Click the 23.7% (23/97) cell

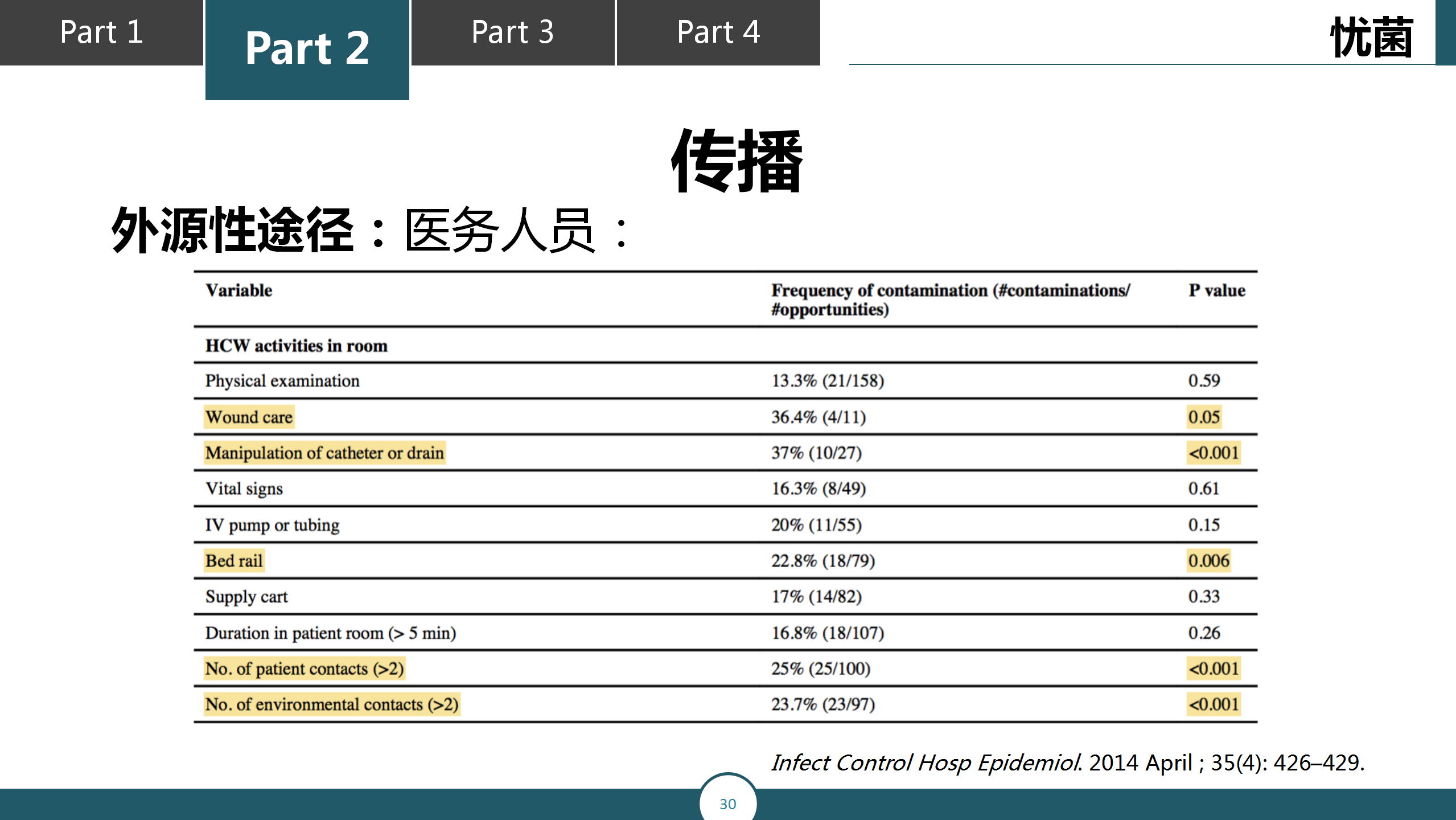[x=823, y=704]
